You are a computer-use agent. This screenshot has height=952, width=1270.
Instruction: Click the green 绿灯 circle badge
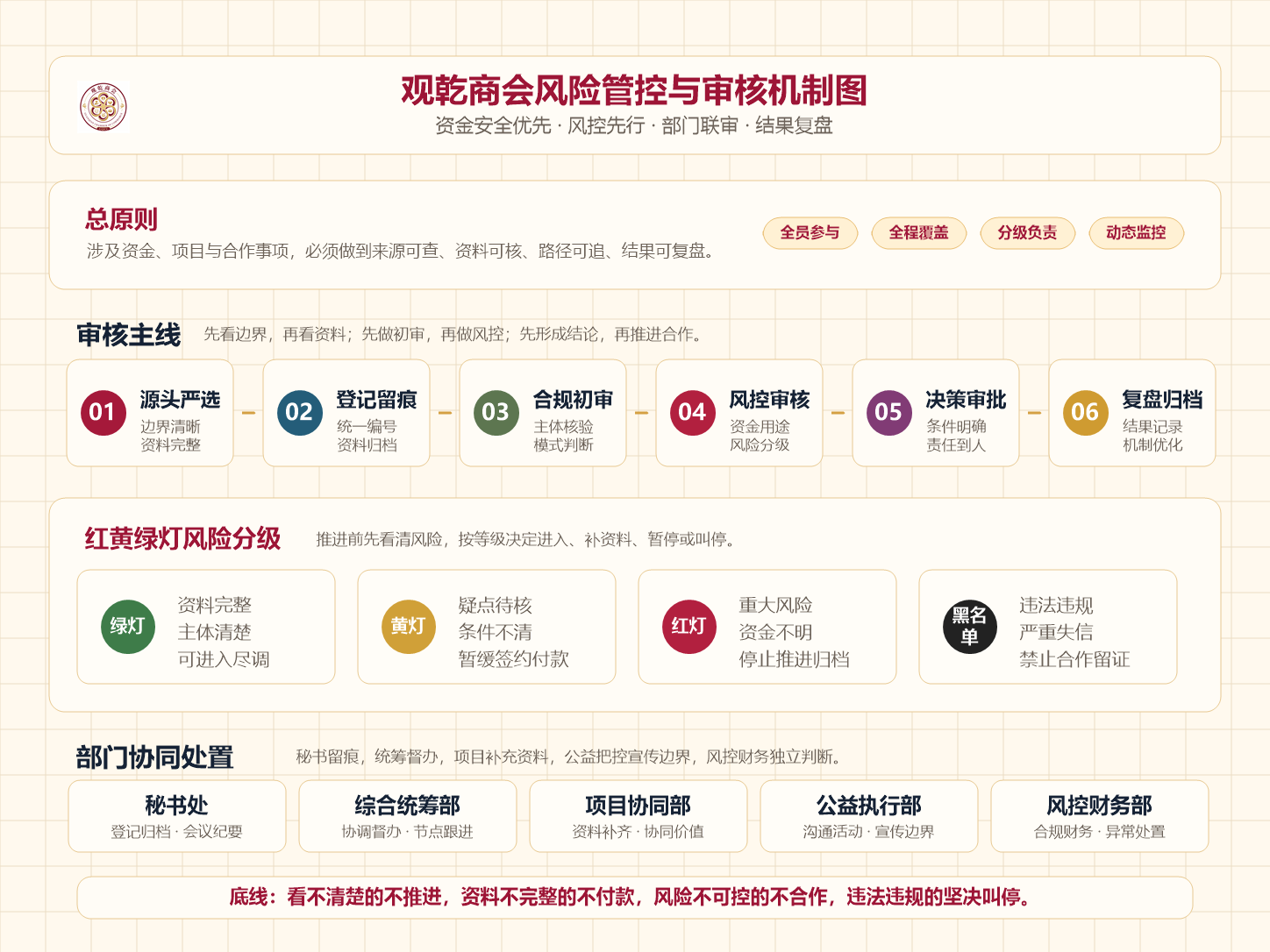pos(128,627)
